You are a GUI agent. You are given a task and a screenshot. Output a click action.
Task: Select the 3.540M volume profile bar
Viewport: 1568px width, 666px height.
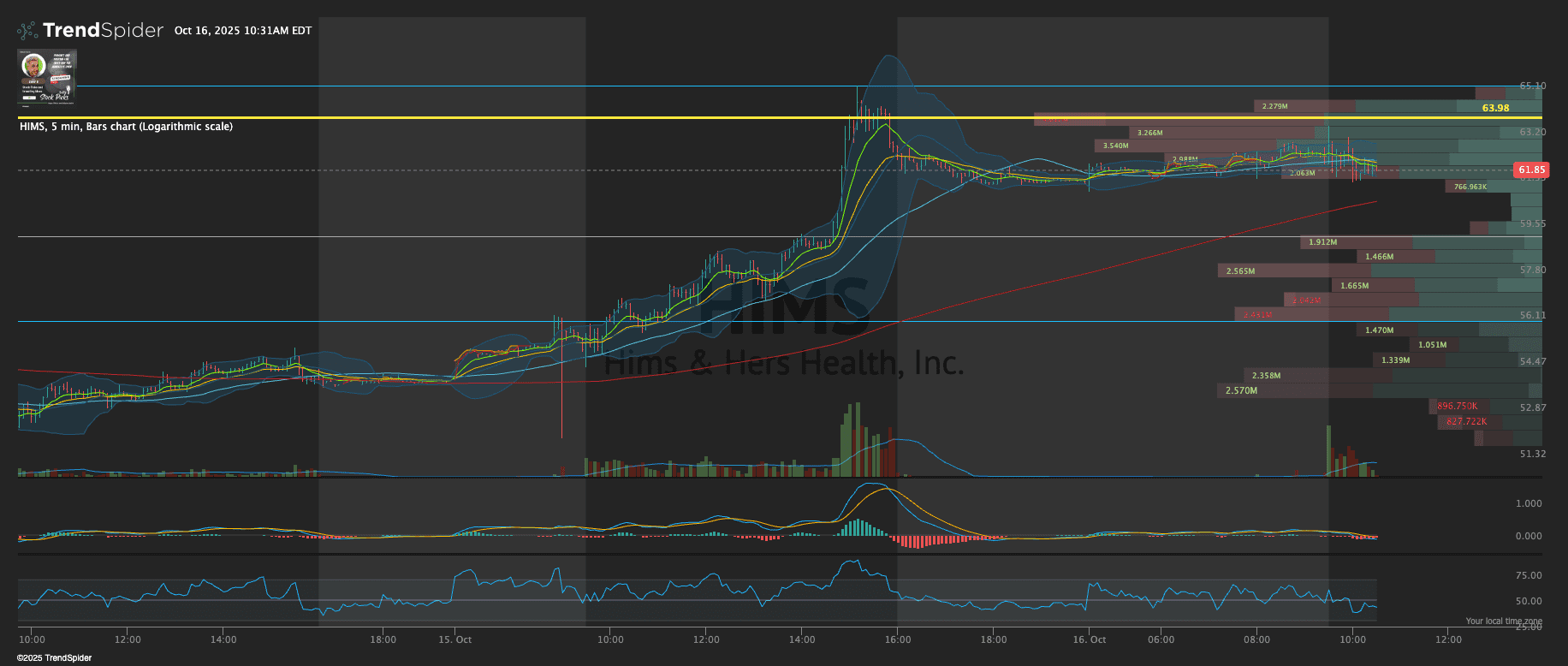(1115, 146)
